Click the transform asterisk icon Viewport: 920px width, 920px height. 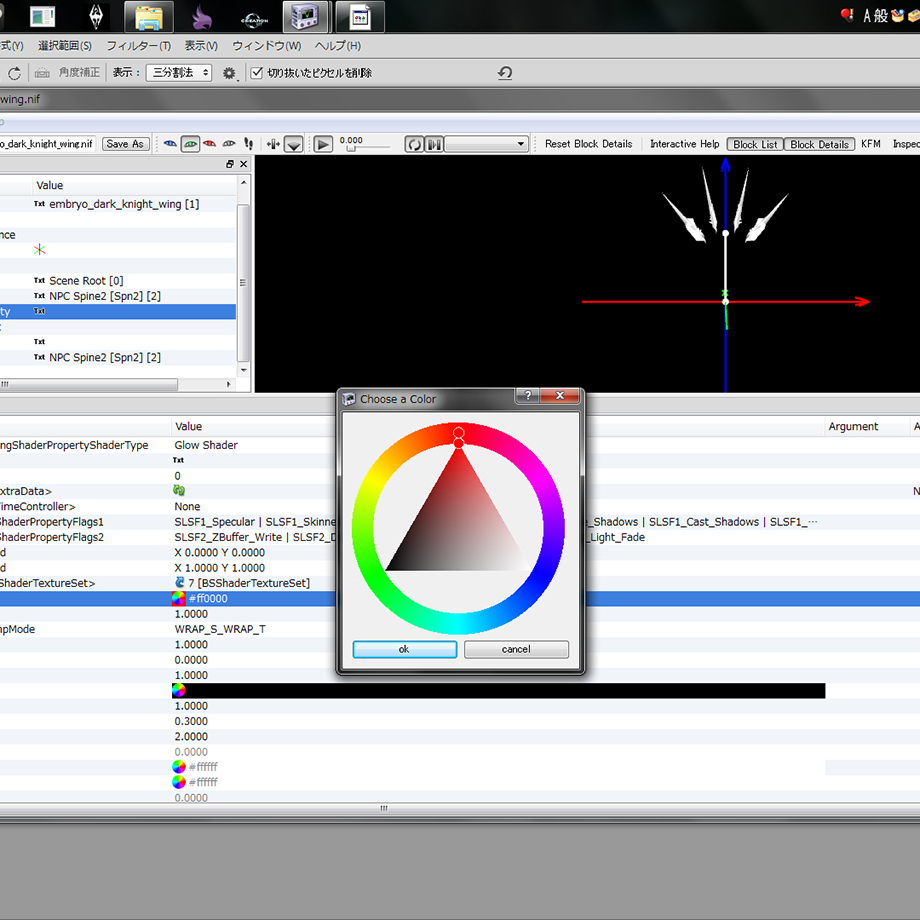click(x=39, y=250)
